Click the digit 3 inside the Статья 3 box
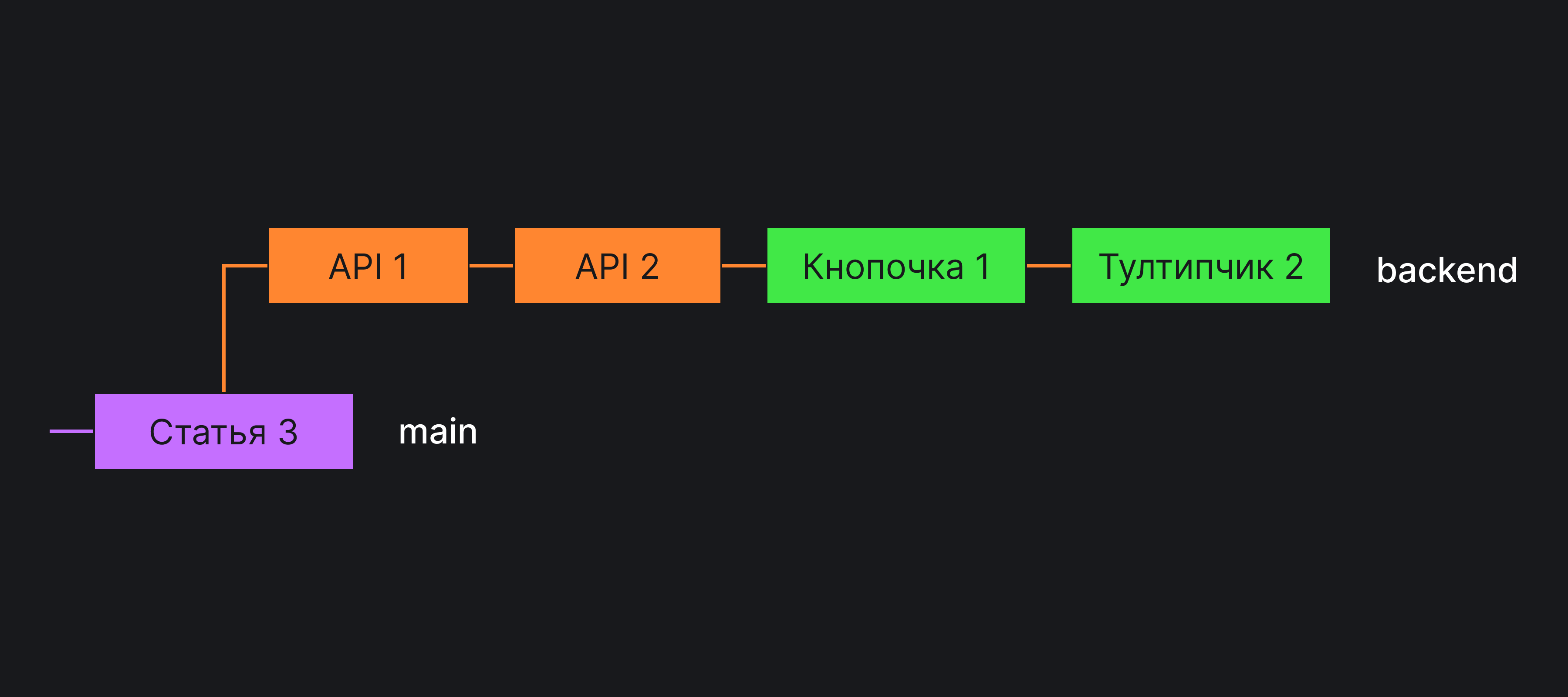The width and height of the screenshot is (1568, 697). click(x=288, y=432)
